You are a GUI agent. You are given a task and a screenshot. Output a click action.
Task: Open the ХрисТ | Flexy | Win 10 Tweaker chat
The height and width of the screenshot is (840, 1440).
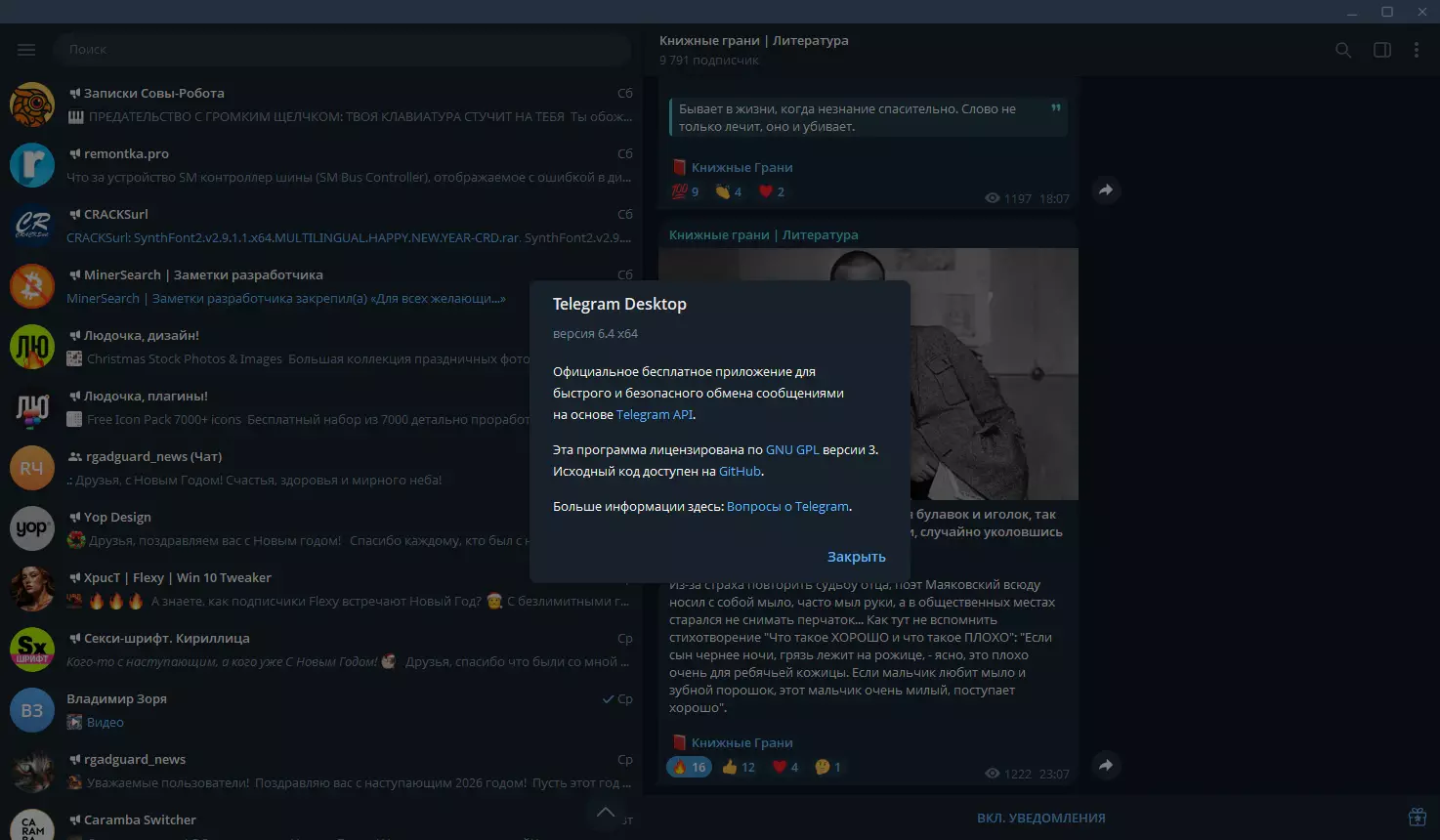point(321,589)
